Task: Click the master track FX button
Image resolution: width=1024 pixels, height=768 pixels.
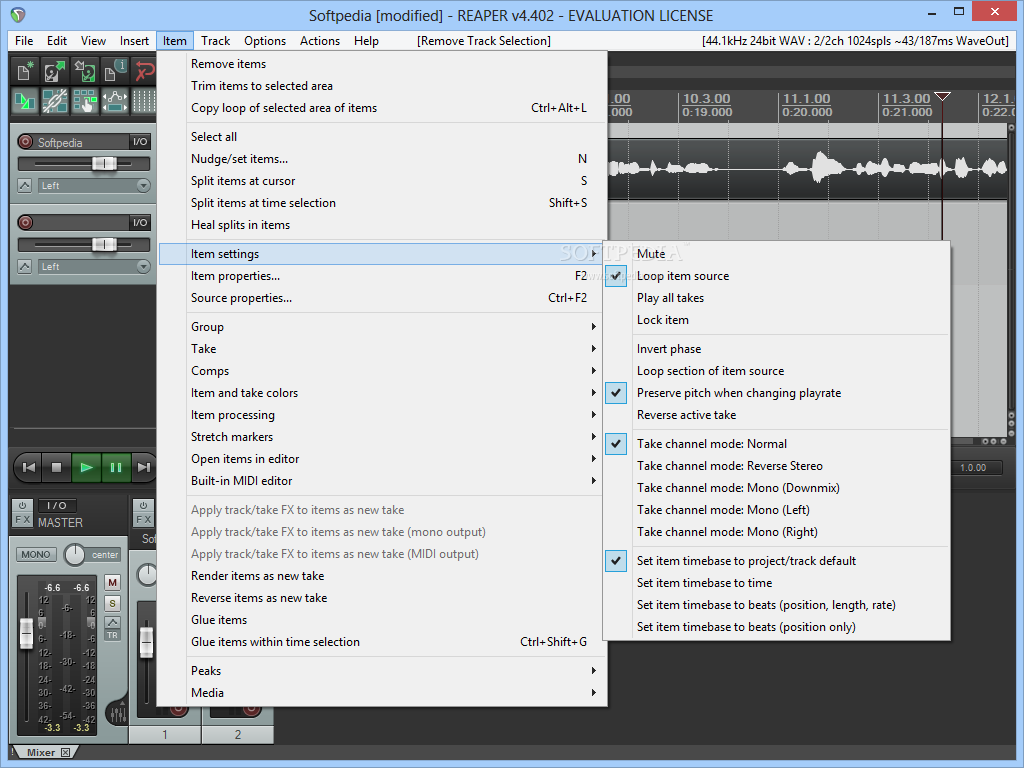Action: [x=22, y=520]
